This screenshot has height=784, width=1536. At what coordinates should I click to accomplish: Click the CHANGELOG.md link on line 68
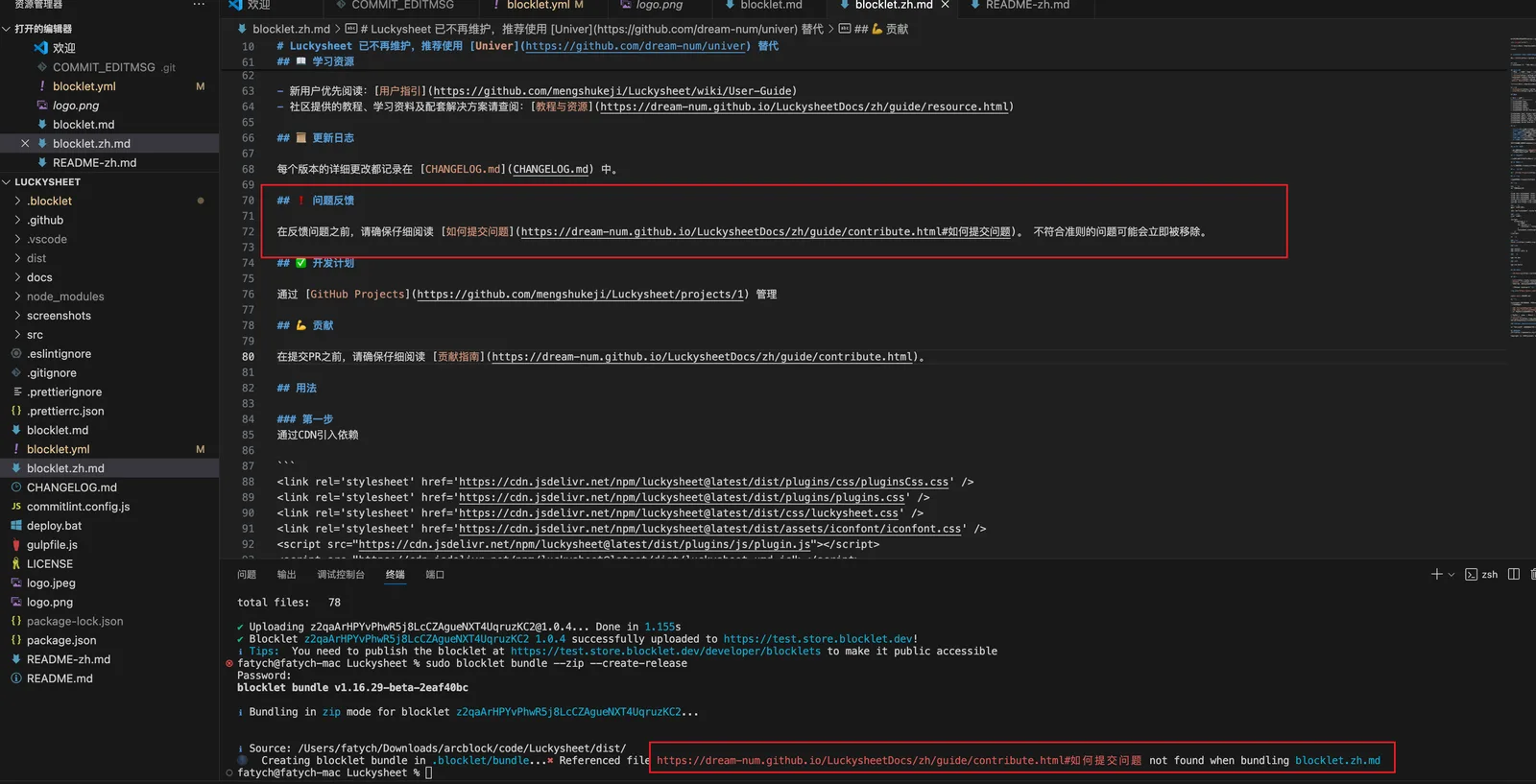(x=551, y=170)
